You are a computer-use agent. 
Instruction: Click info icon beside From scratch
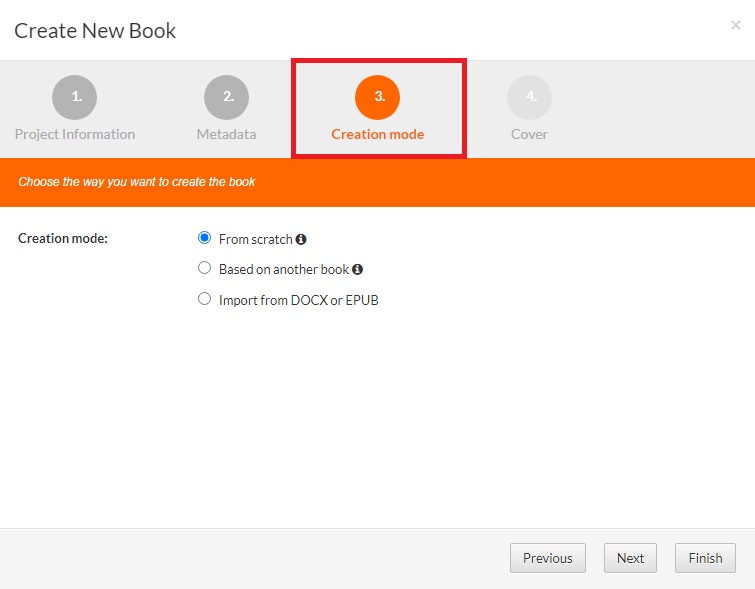click(x=301, y=240)
